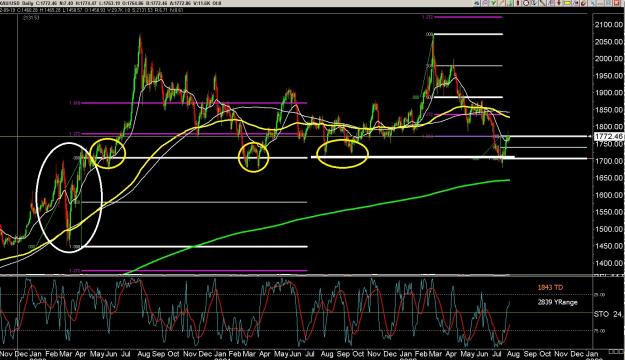Screen dimensions: 625x360
Task: Click the STO indicator value label
Action: click(609, 314)
